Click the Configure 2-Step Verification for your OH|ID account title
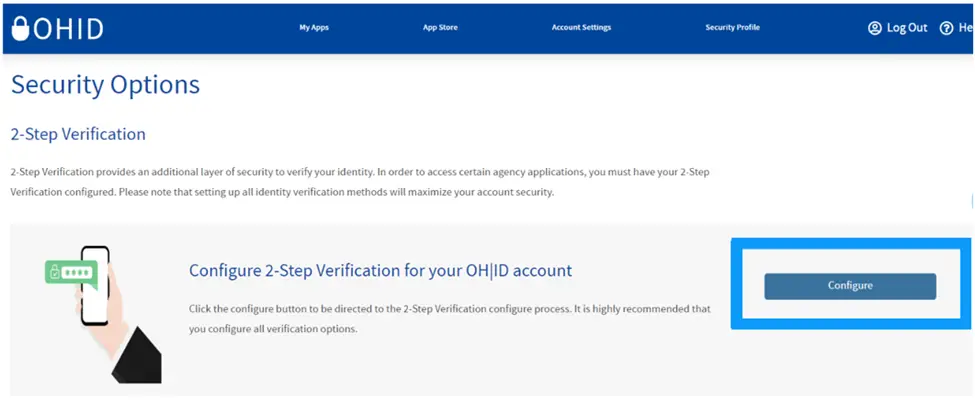This screenshot has height=402, width=975. click(381, 271)
